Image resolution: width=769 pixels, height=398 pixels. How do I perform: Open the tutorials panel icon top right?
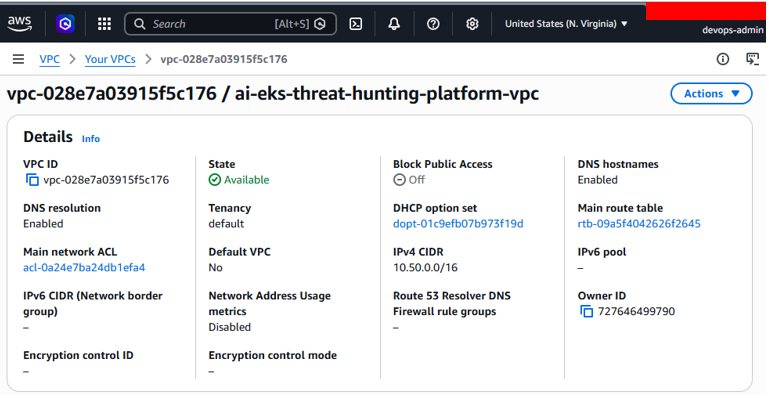752,59
